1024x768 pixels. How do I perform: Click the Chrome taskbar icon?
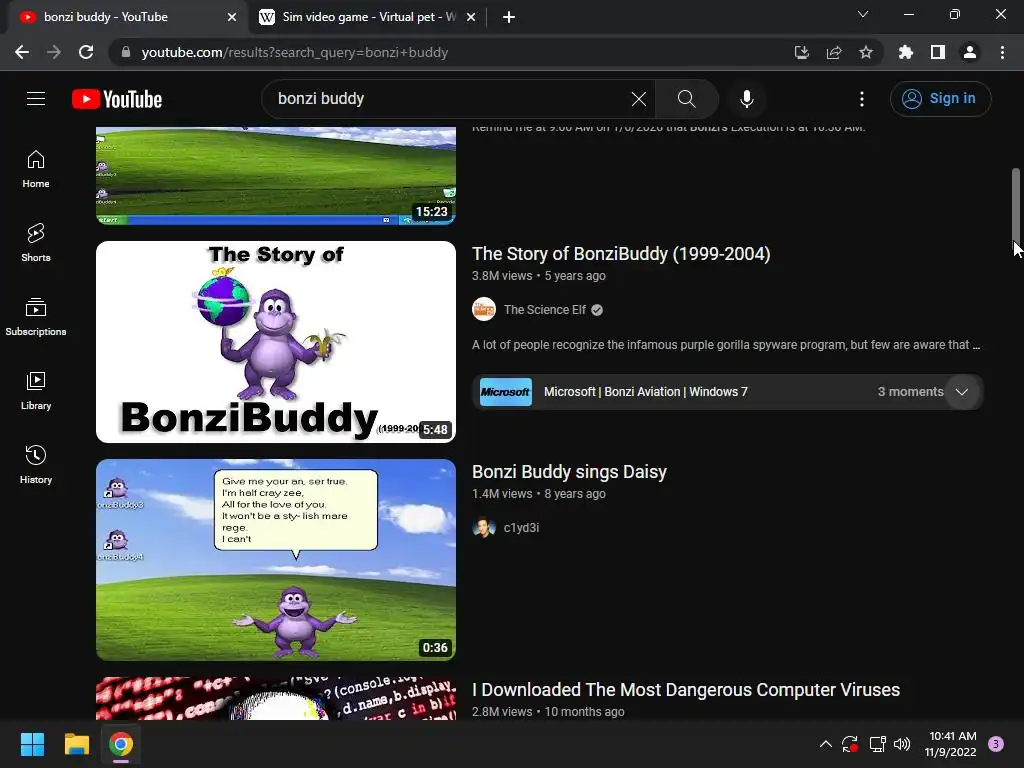point(121,744)
